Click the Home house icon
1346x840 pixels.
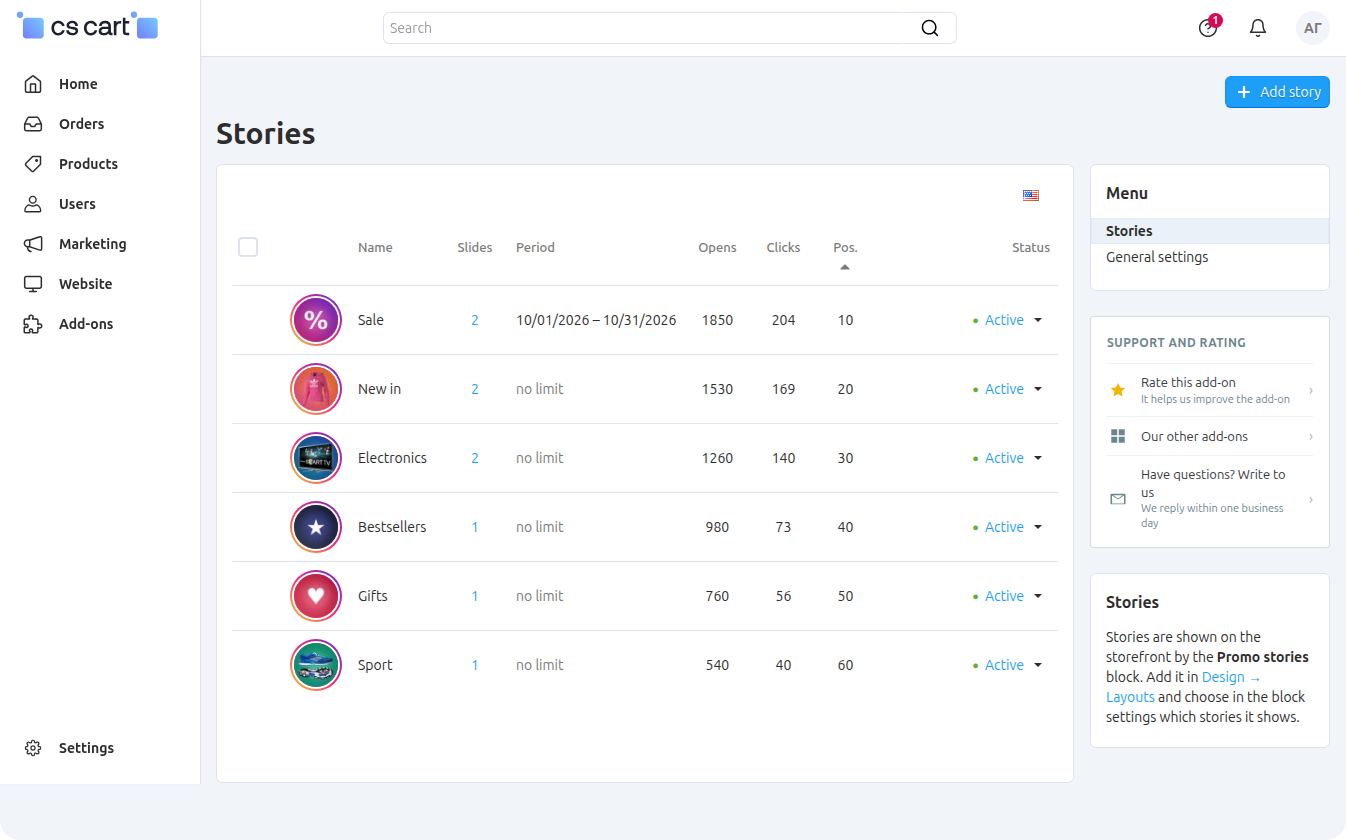33,84
